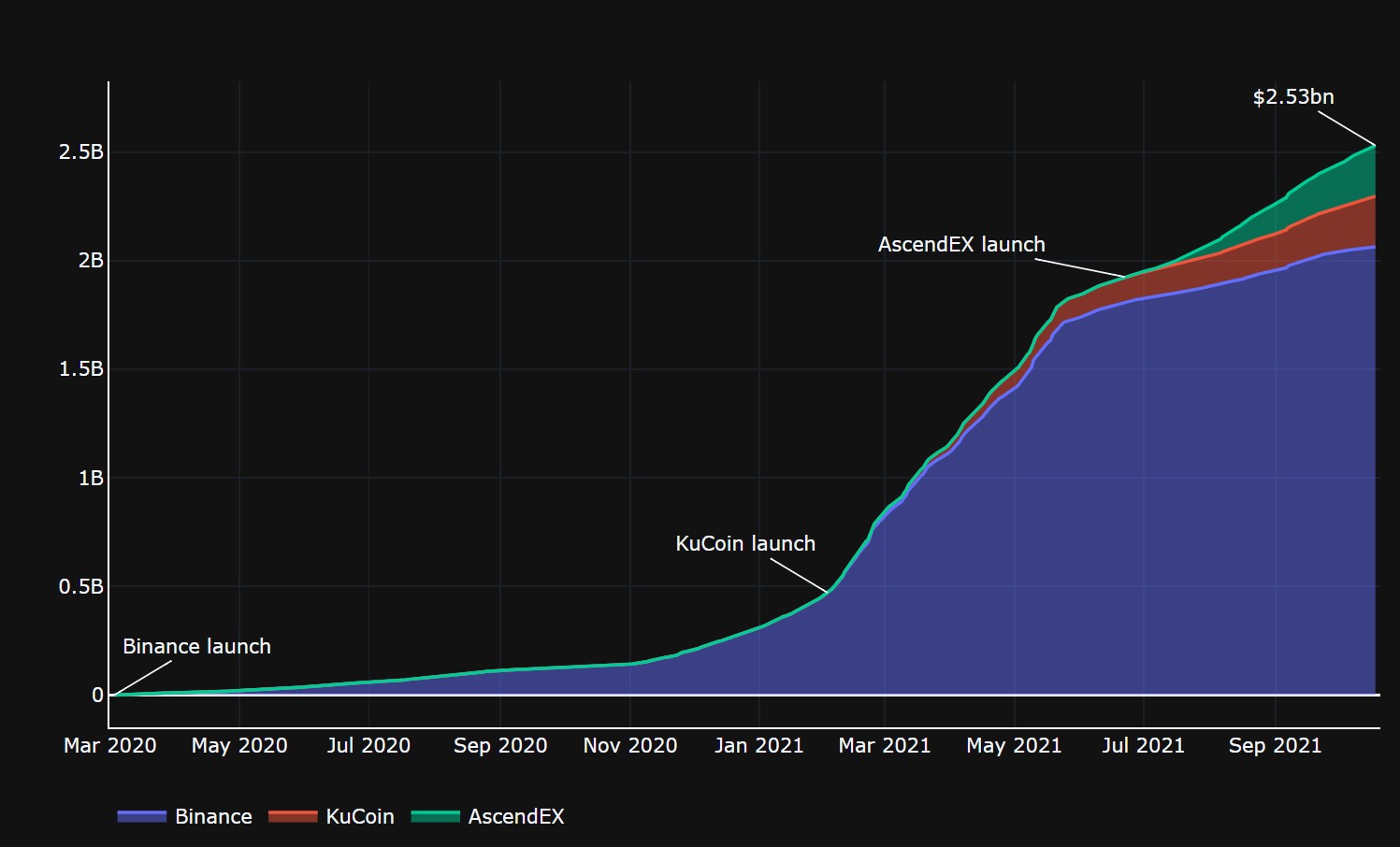This screenshot has width=1400, height=847.
Task: Click the blue Binance legend color swatch
Action: tap(142, 816)
